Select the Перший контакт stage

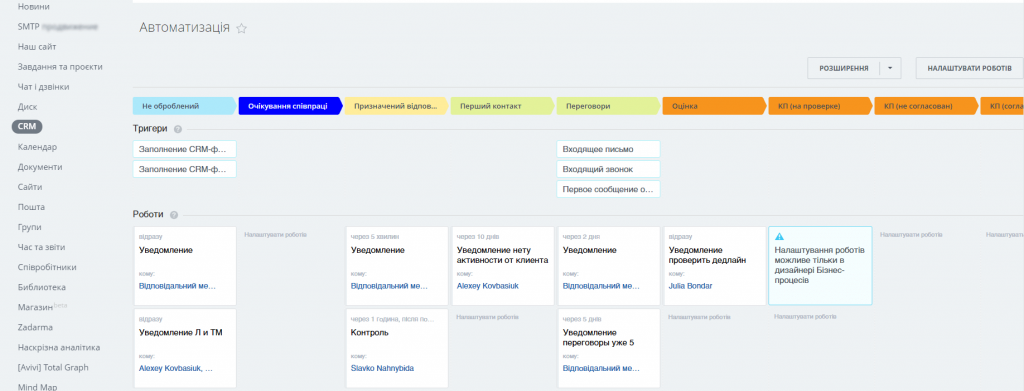click(502, 106)
